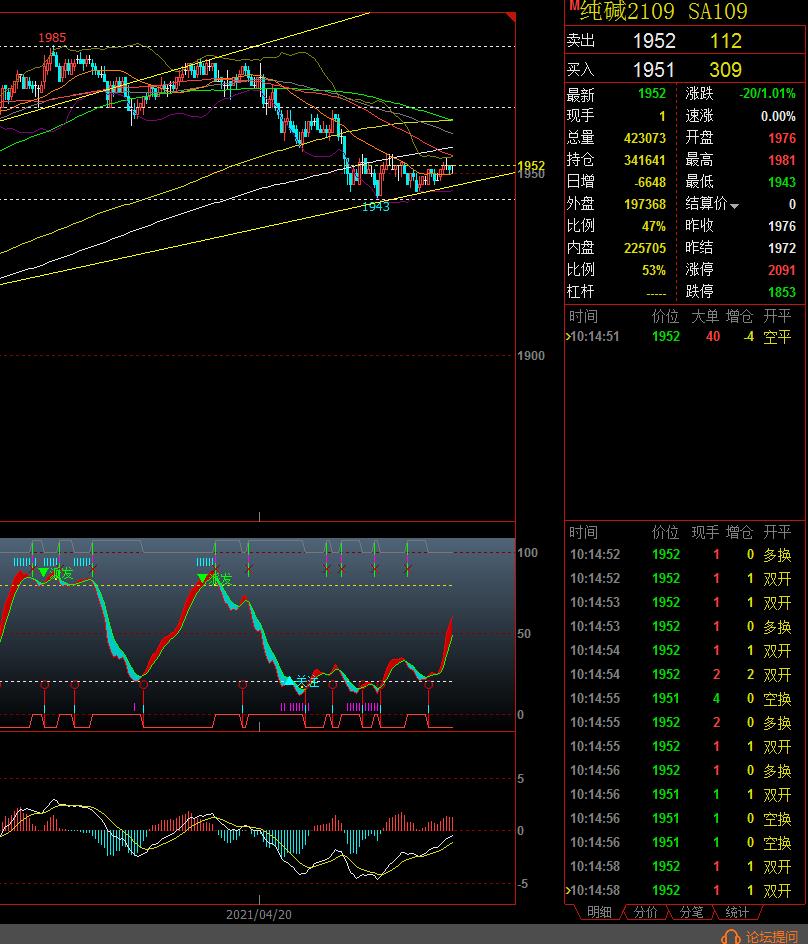Viewport: 808px width, 944px height.
Task: Open the 统计 tab
Action: coord(737,912)
